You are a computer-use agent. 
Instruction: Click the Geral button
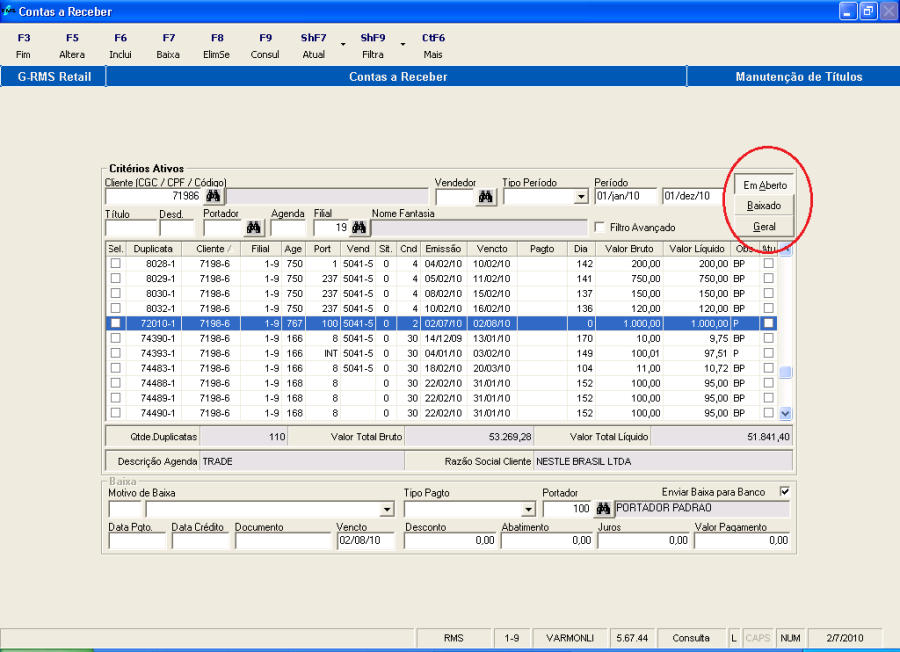pos(765,226)
